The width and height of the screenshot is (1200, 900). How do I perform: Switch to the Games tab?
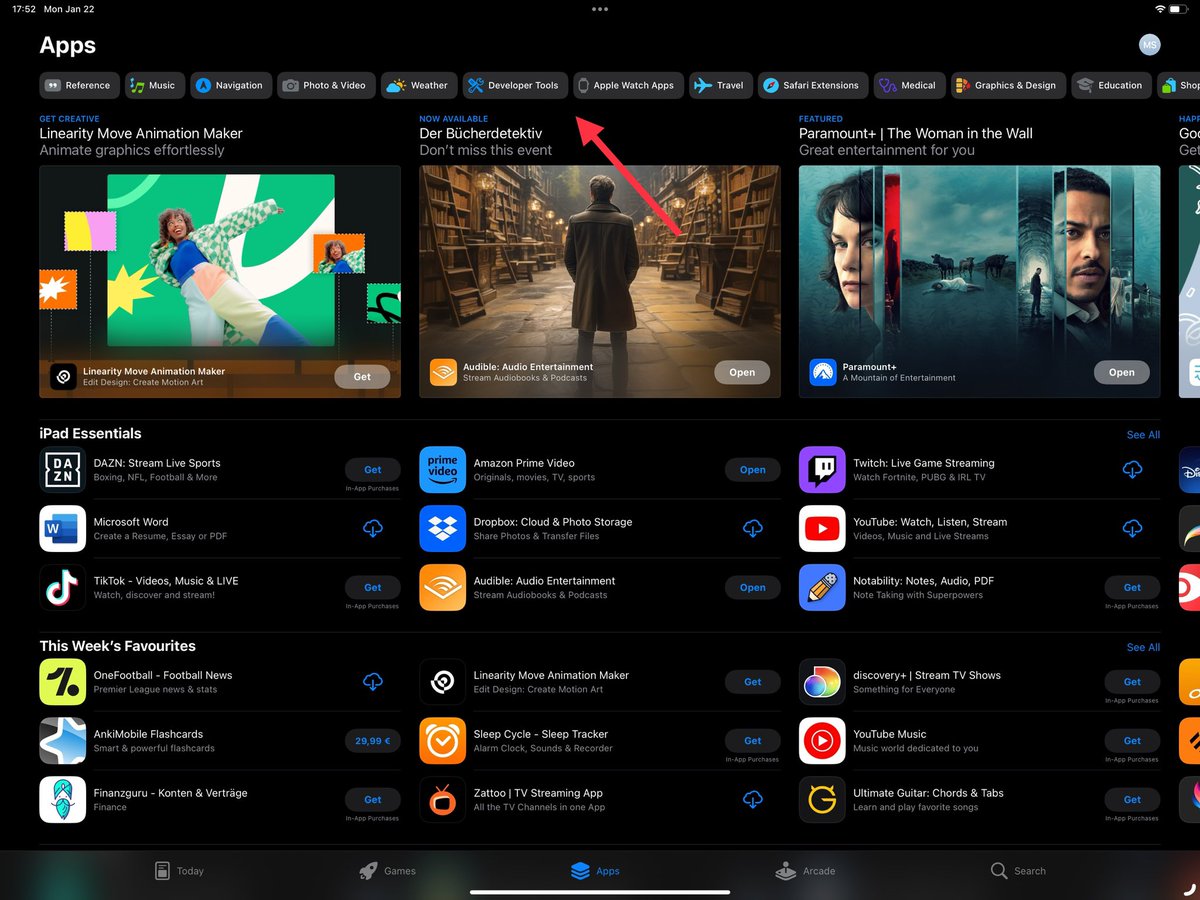[x=387, y=871]
